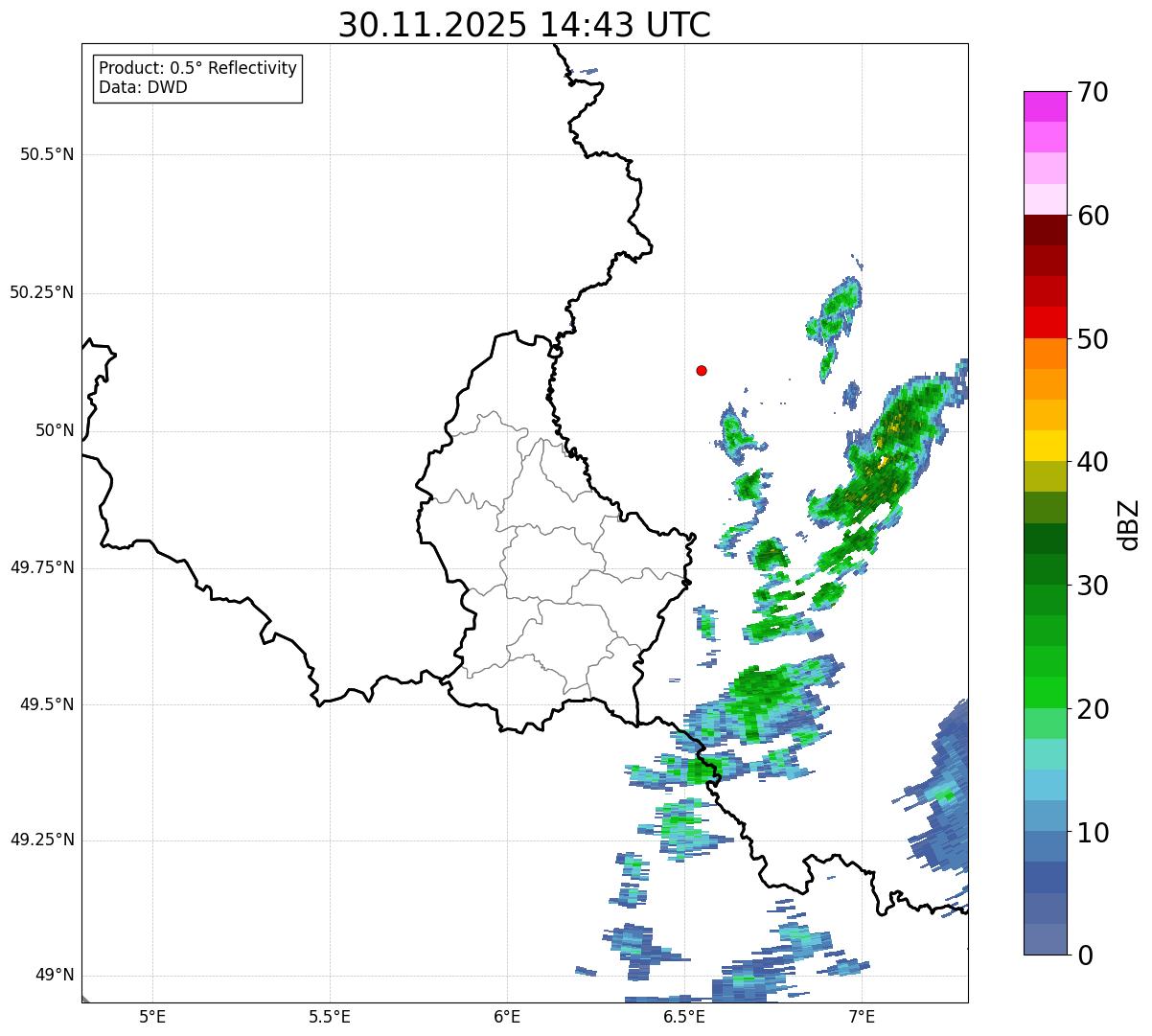The width and height of the screenshot is (1152, 1036).
Task: Click the bright red colorbar segment near 50
Action: (x=1046, y=322)
